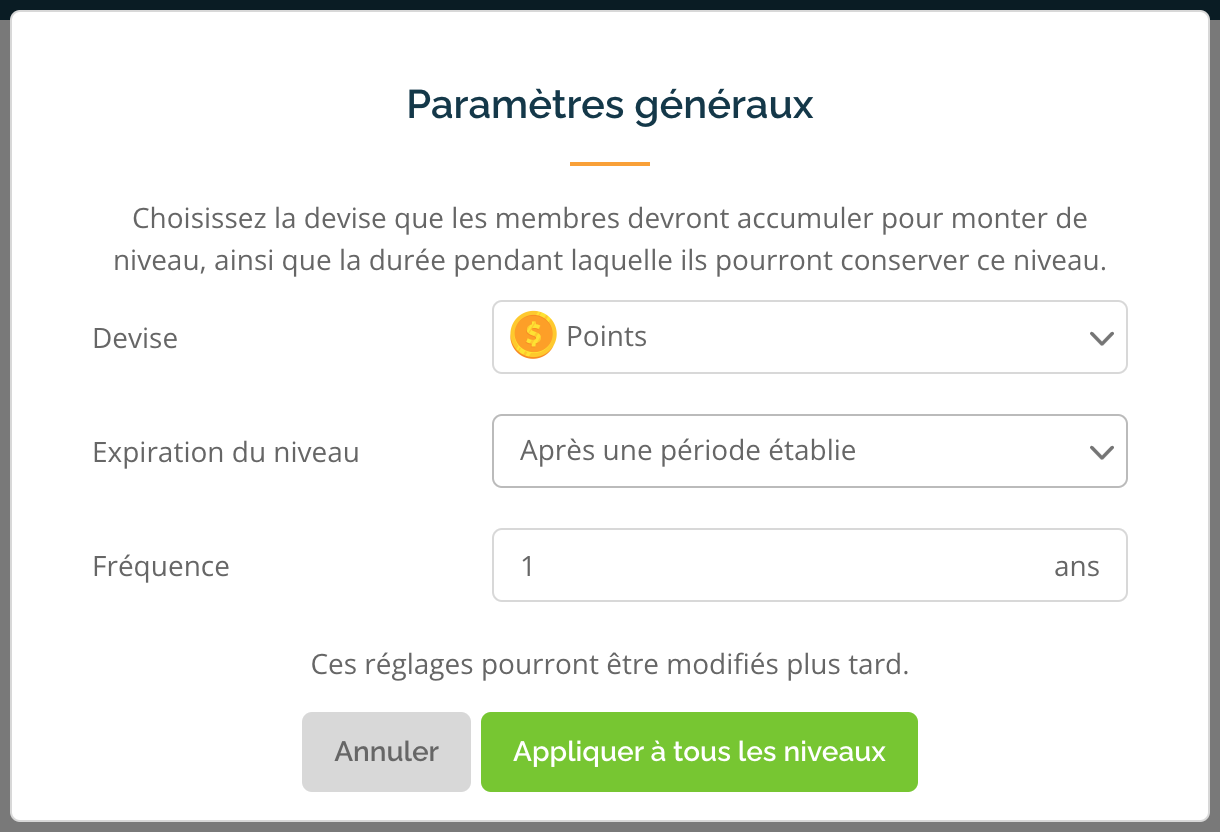This screenshot has height=832, width=1220.
Task: Expand the Devise dropdown chevron
Action: pyautogui.click(x=1101, y=338)
